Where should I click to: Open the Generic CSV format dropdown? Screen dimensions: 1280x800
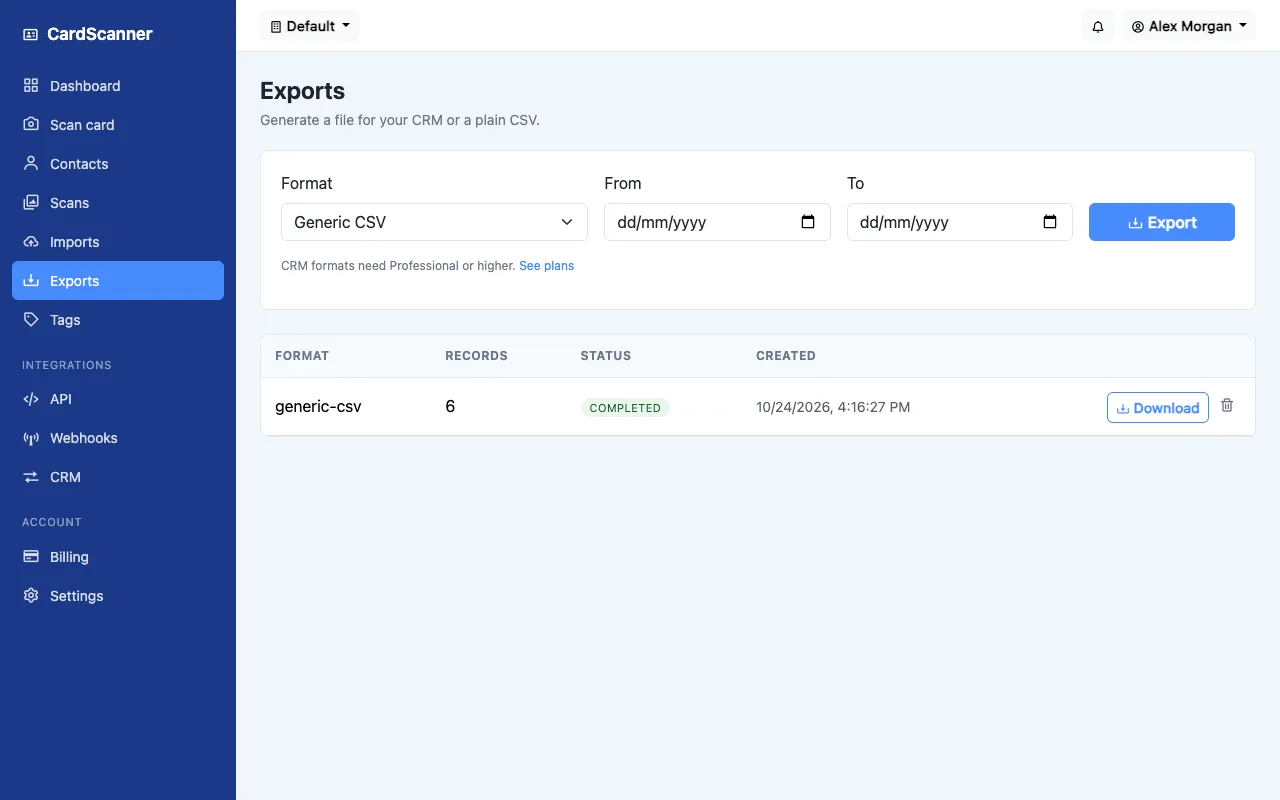pos(434,222)
